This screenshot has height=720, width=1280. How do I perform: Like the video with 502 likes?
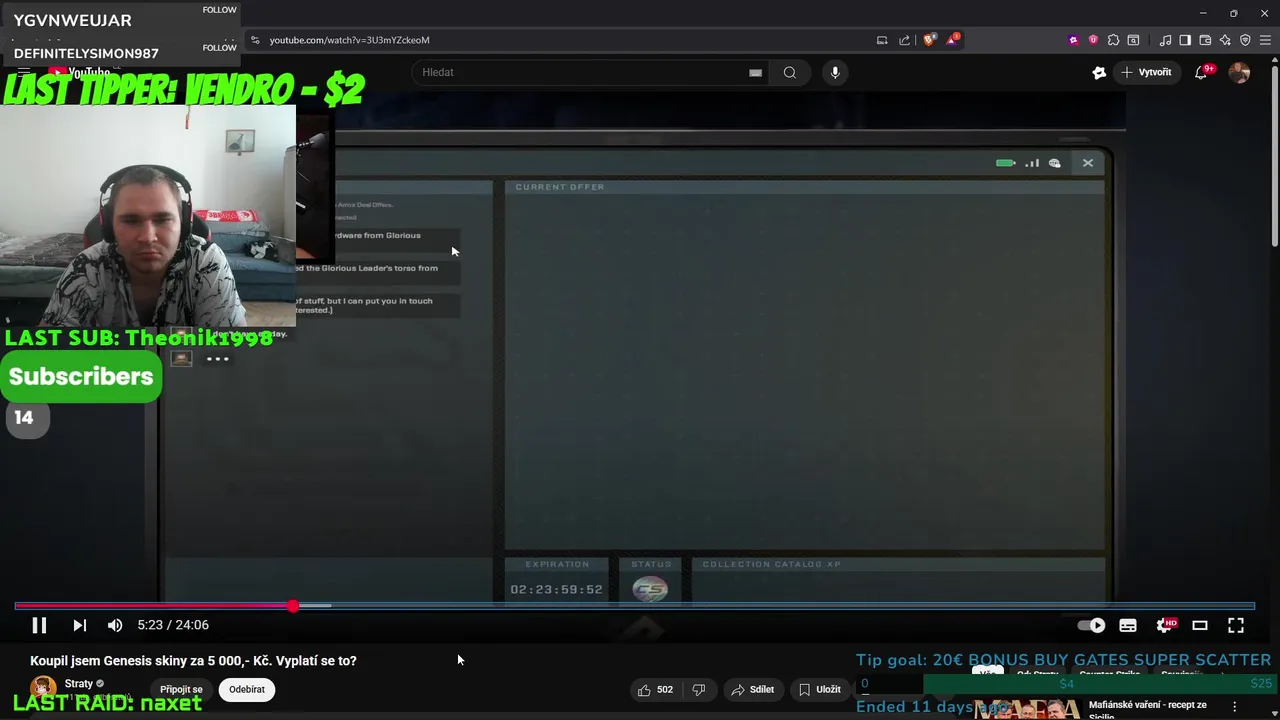tap(655, 689)
